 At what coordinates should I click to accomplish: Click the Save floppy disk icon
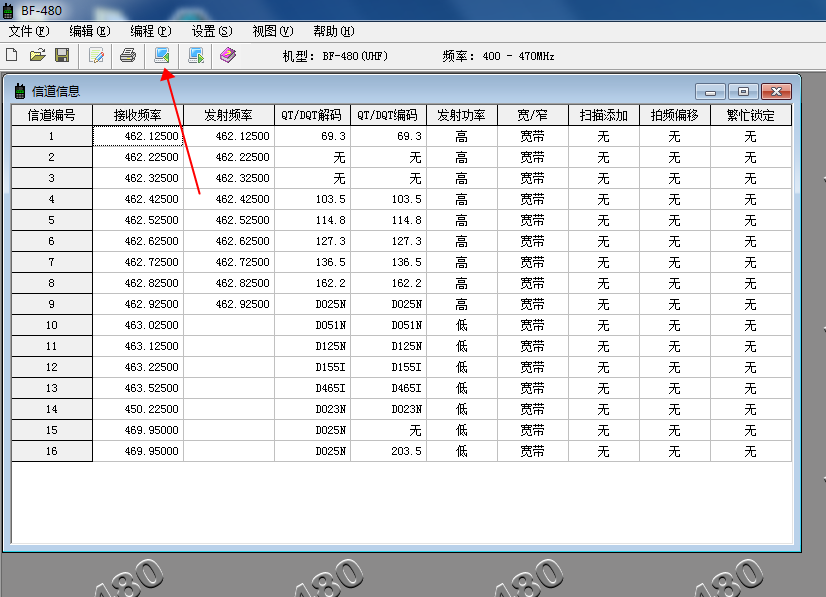[62, 55]
